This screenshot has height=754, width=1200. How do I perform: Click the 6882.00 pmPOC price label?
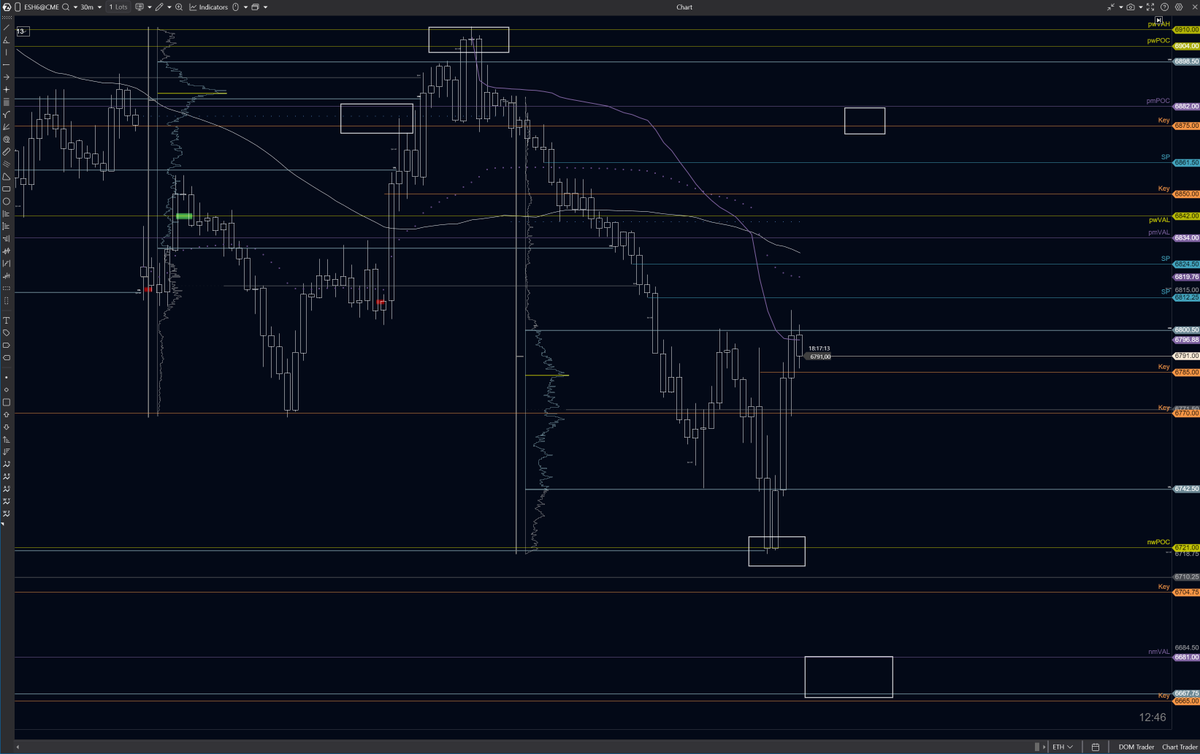(1186, 106)
